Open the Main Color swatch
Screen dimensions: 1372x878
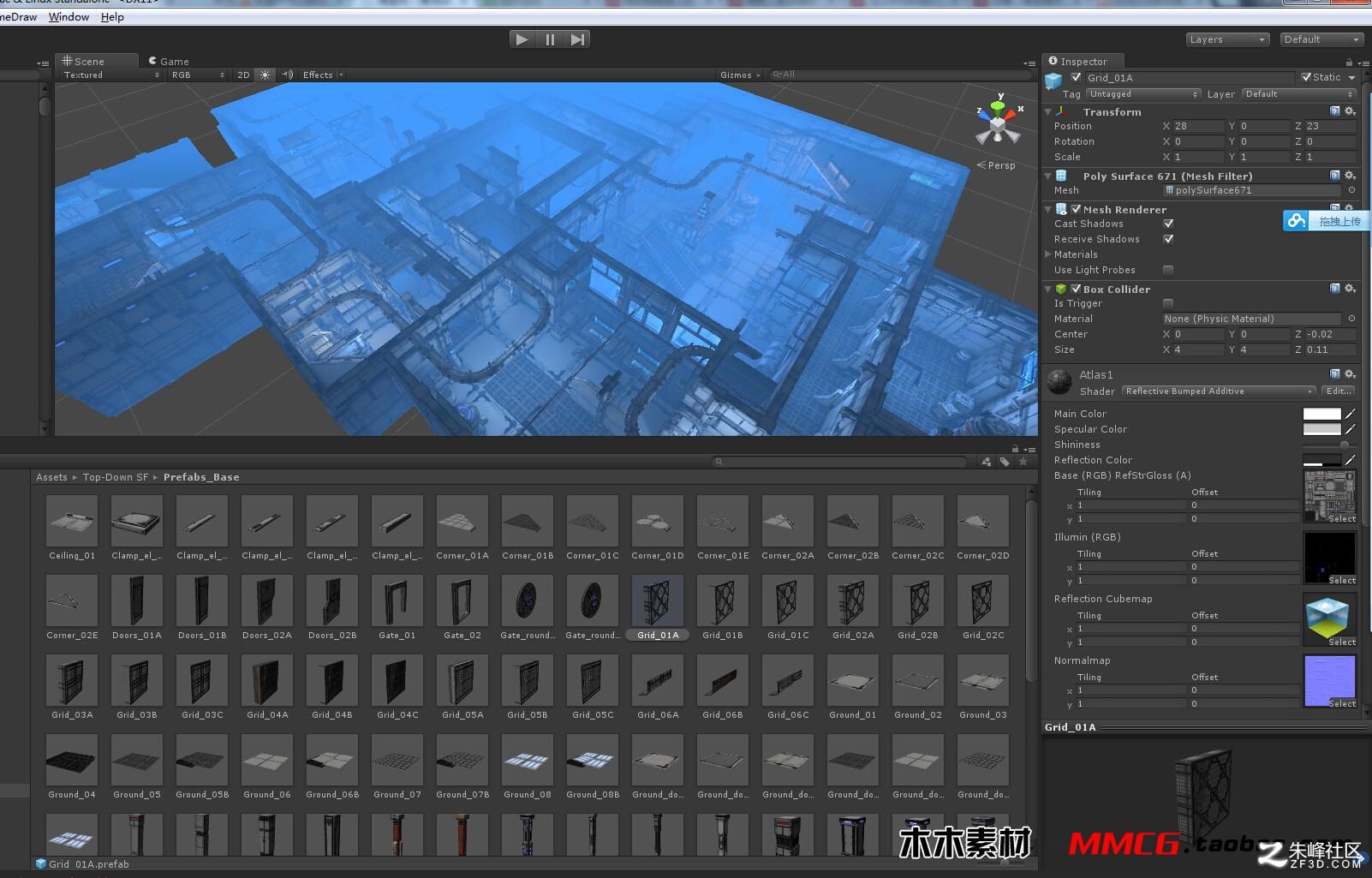click(1321, 414)
